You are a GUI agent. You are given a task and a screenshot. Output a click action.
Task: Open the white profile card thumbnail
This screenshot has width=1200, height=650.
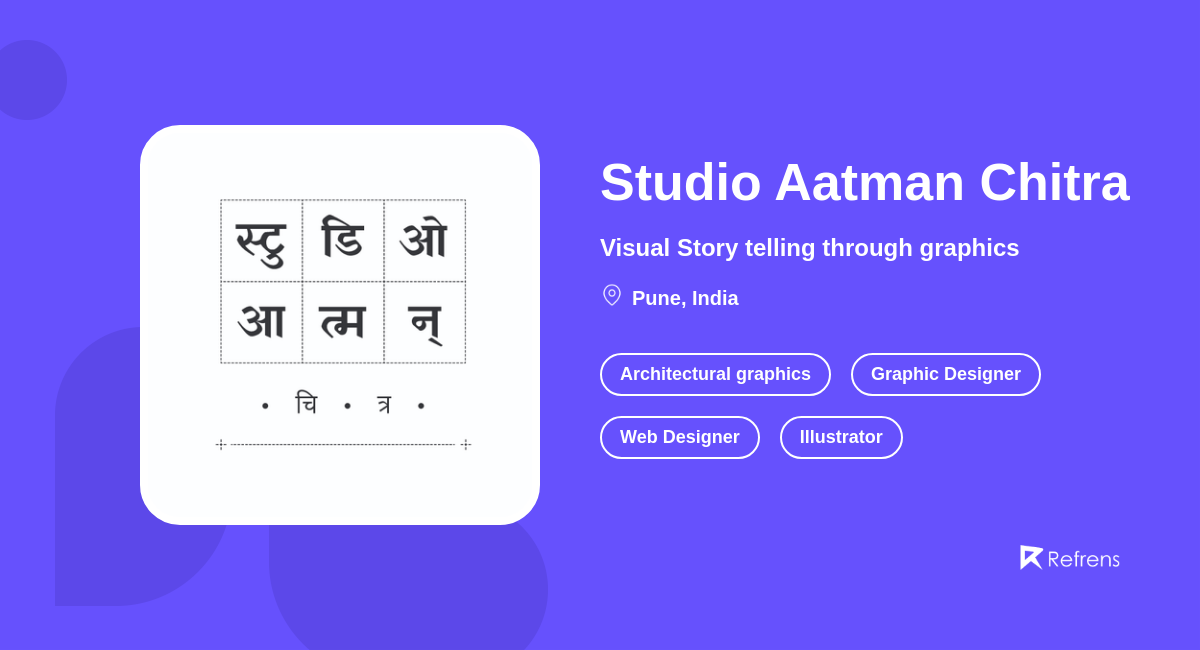pyautogui.click(x=340, y=325)
